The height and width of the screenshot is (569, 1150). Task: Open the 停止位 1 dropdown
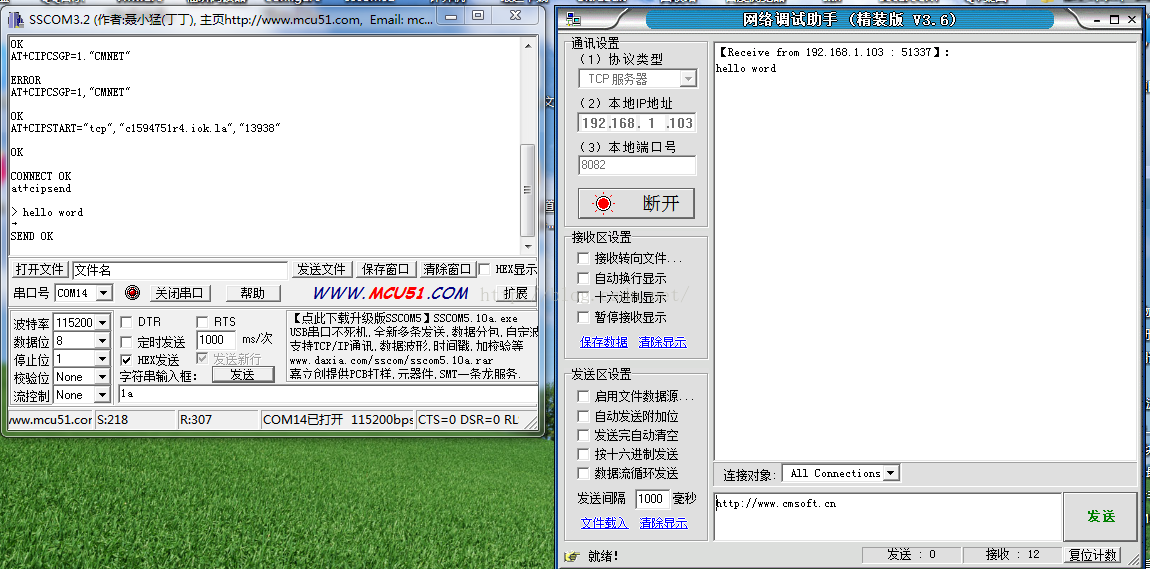coord(102,359)
